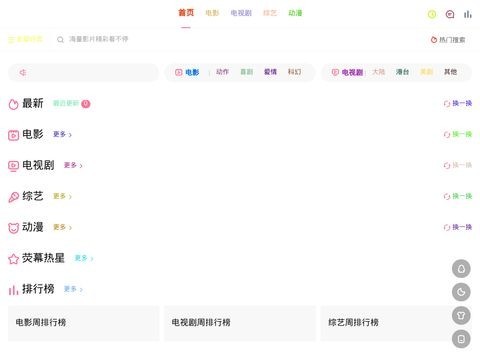
Task: Open 电视剧 link in the filter pill
Action: (x=347, y=72)
